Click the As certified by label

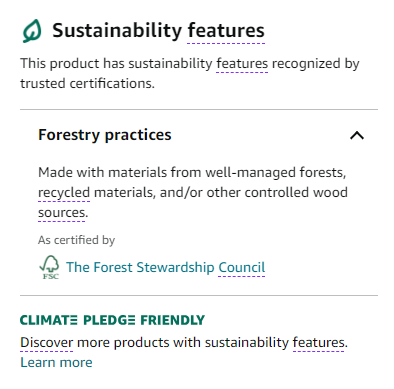point(76,240)
